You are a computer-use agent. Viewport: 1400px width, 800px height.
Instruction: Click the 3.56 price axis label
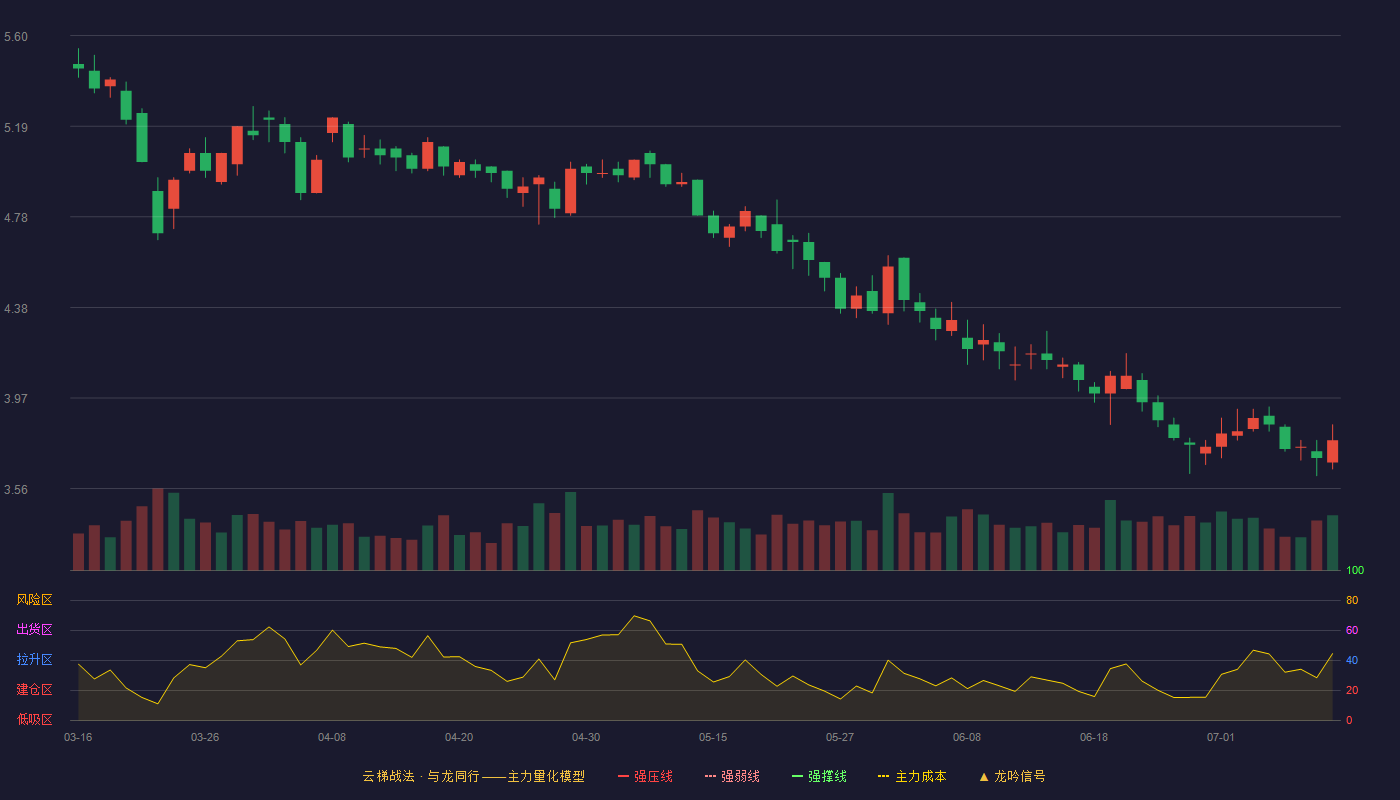(16, 490)
